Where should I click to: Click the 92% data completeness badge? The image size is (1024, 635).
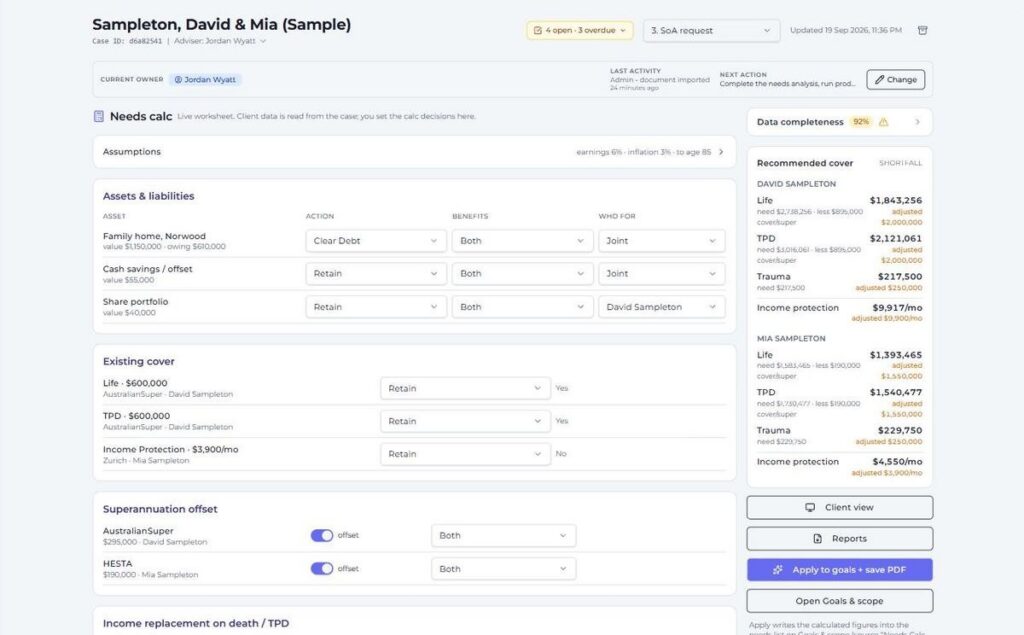coord(861,122)
